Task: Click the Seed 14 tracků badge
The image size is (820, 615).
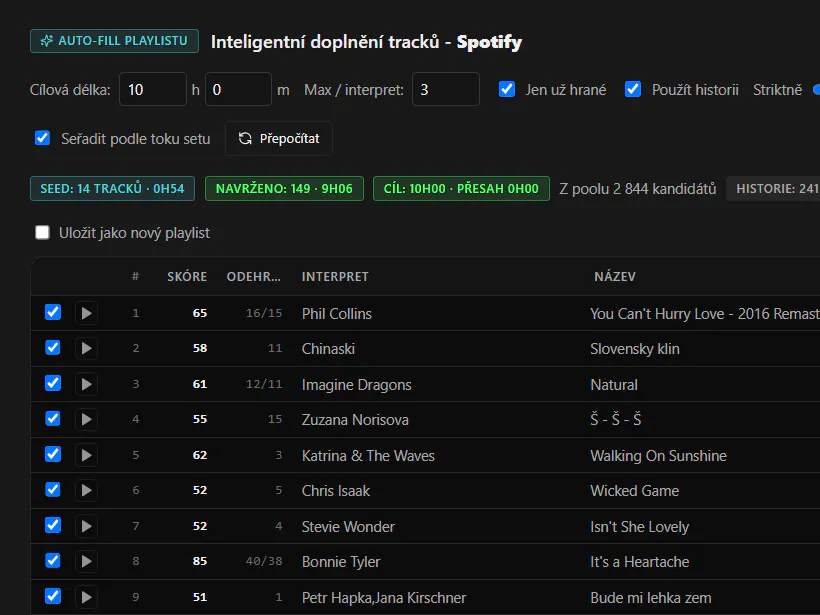Action: 112,189
